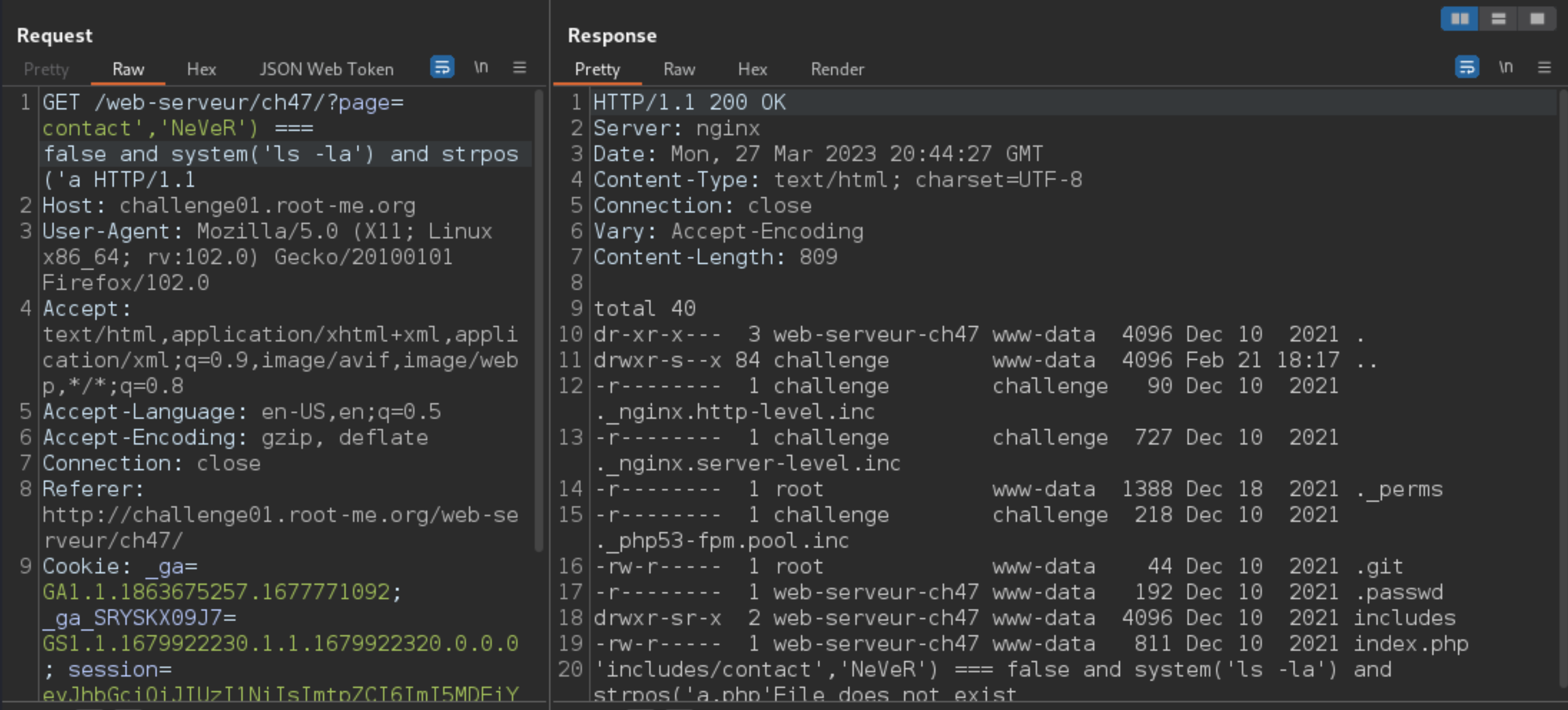
Task: Open Request panel options menu icon
Action: 519,67
